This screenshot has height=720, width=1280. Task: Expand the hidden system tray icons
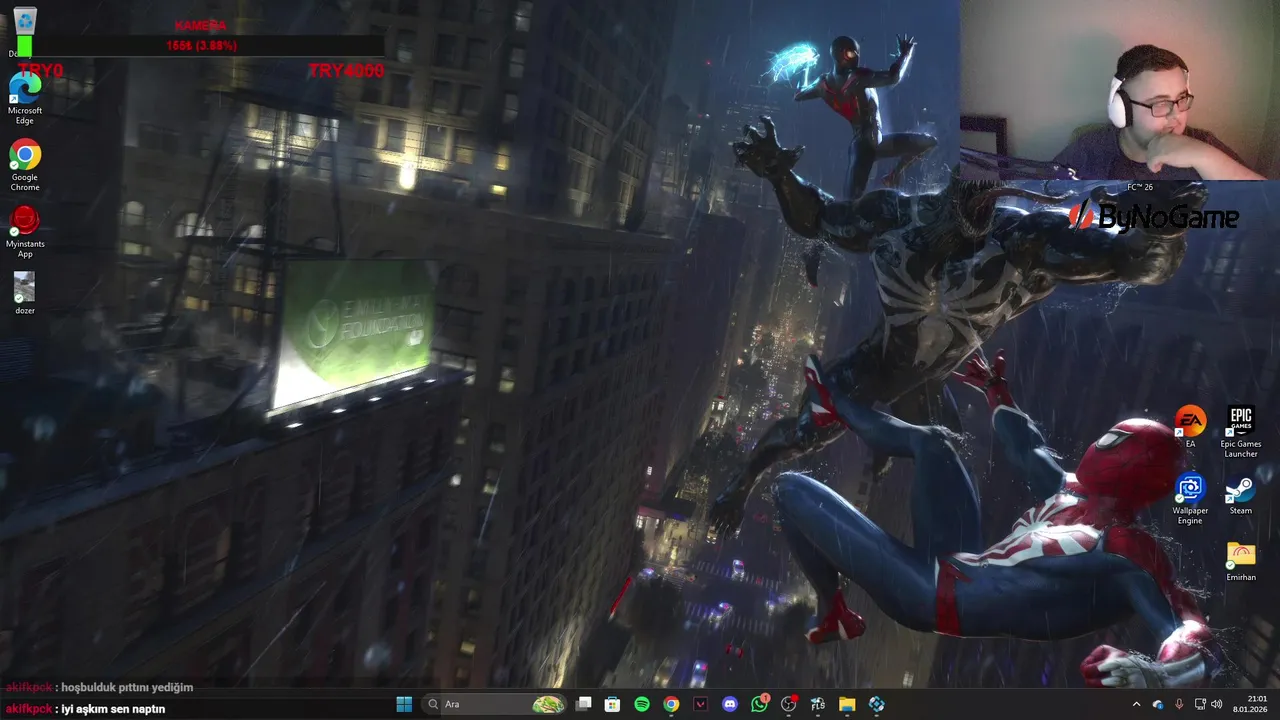click(1136, 704)
